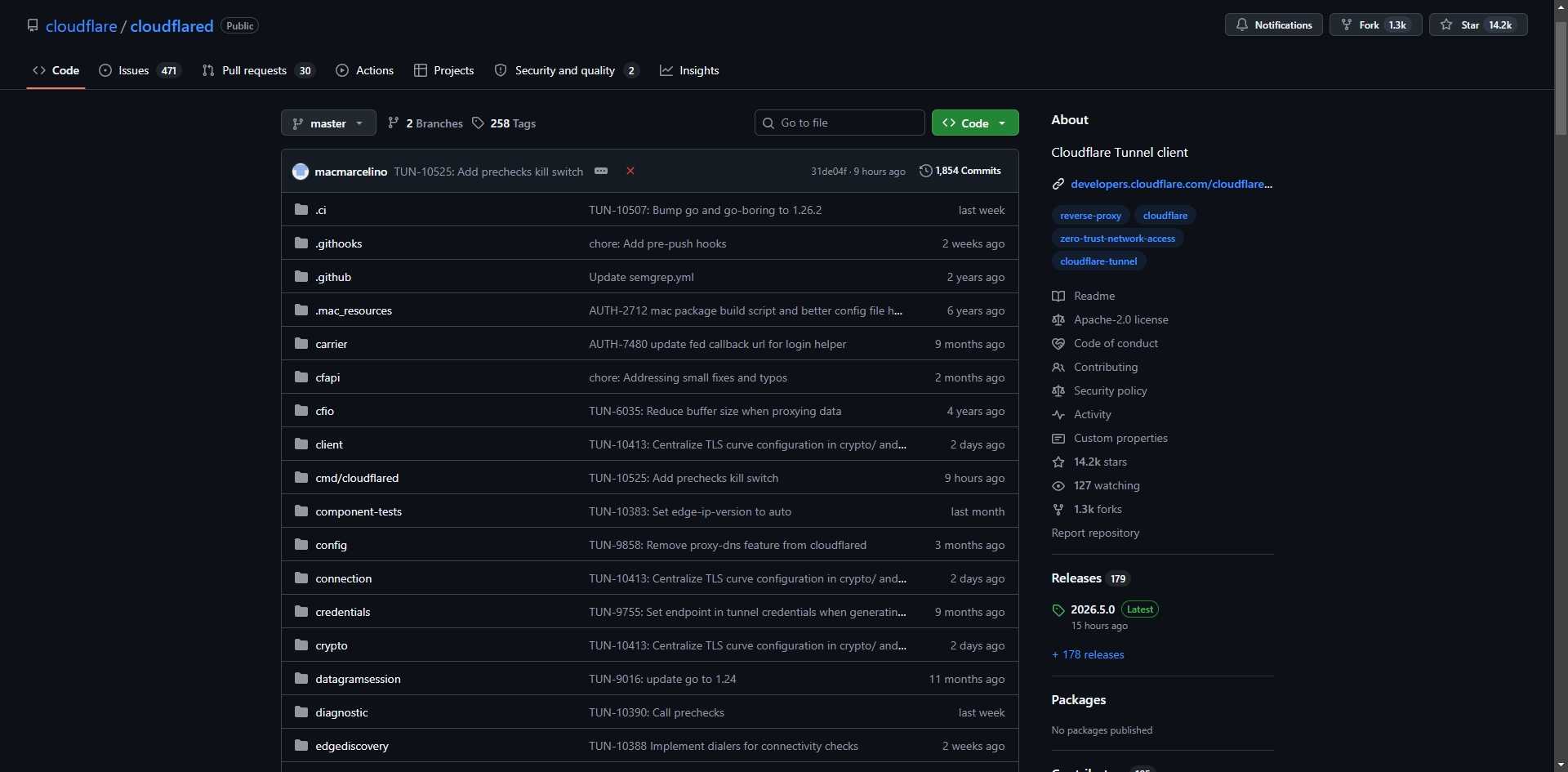Open the cloudflare-tunnel topic tag
Screen dimensions: 1568x772
(1098, 261)
